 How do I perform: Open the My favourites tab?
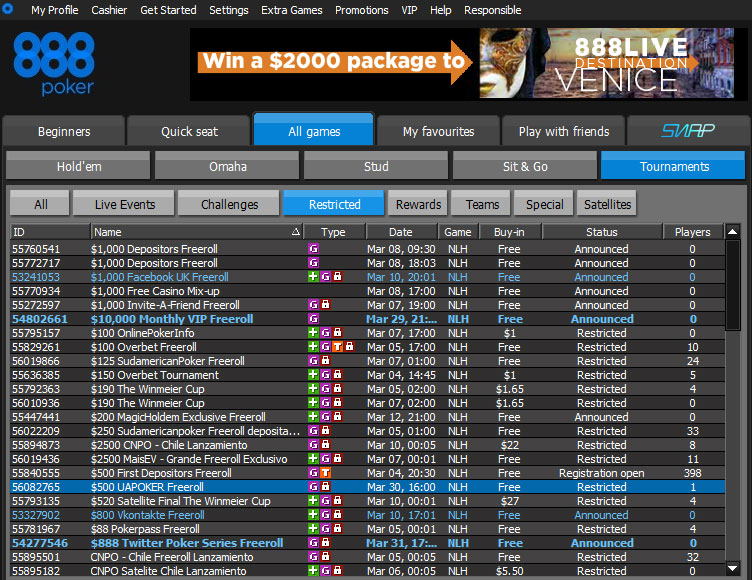pyautogui.click(x=438, y=131)
